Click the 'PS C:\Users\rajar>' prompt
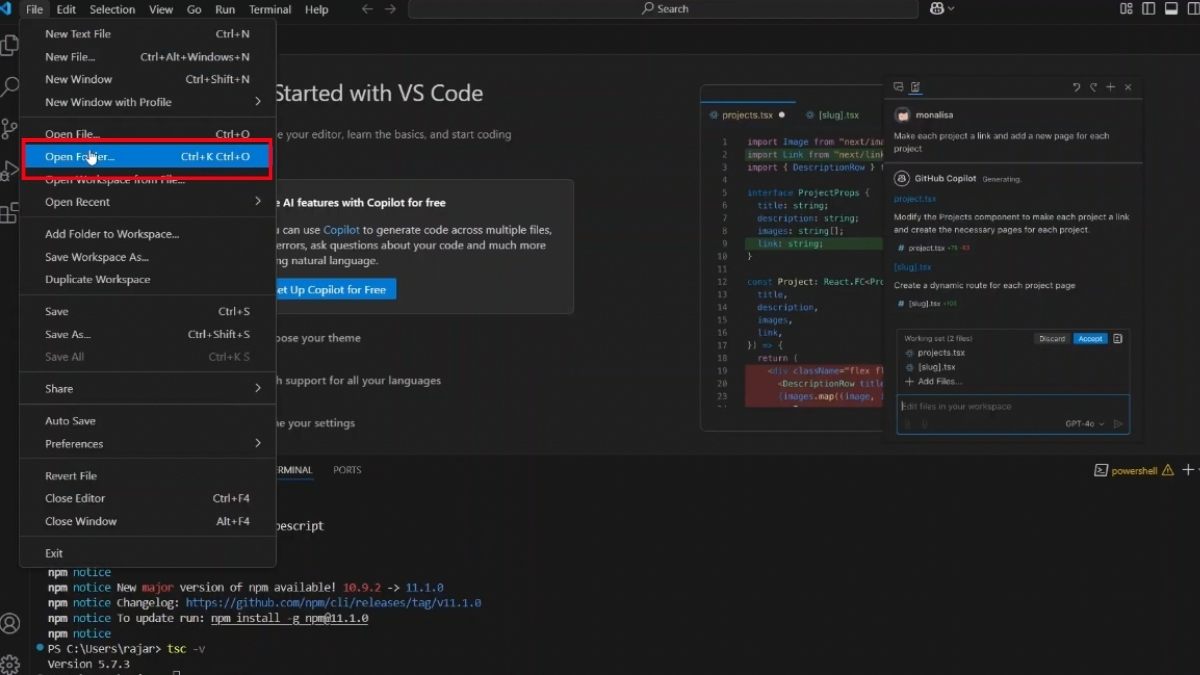Viewport: 1200px width, 675px height. [105, 649]
